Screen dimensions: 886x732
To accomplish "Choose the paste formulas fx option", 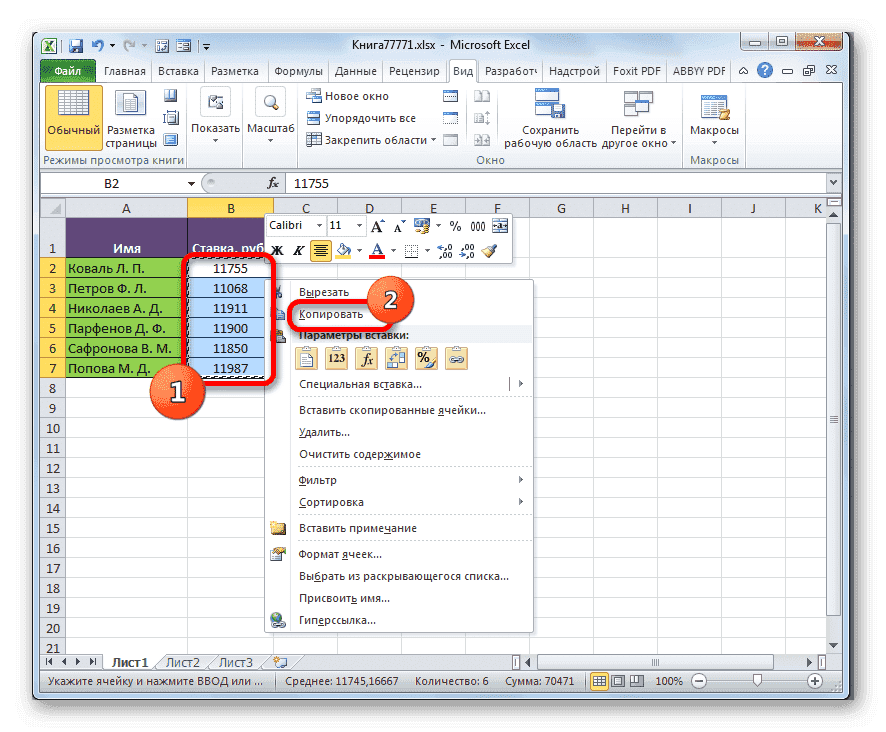I will coord(366,358).
